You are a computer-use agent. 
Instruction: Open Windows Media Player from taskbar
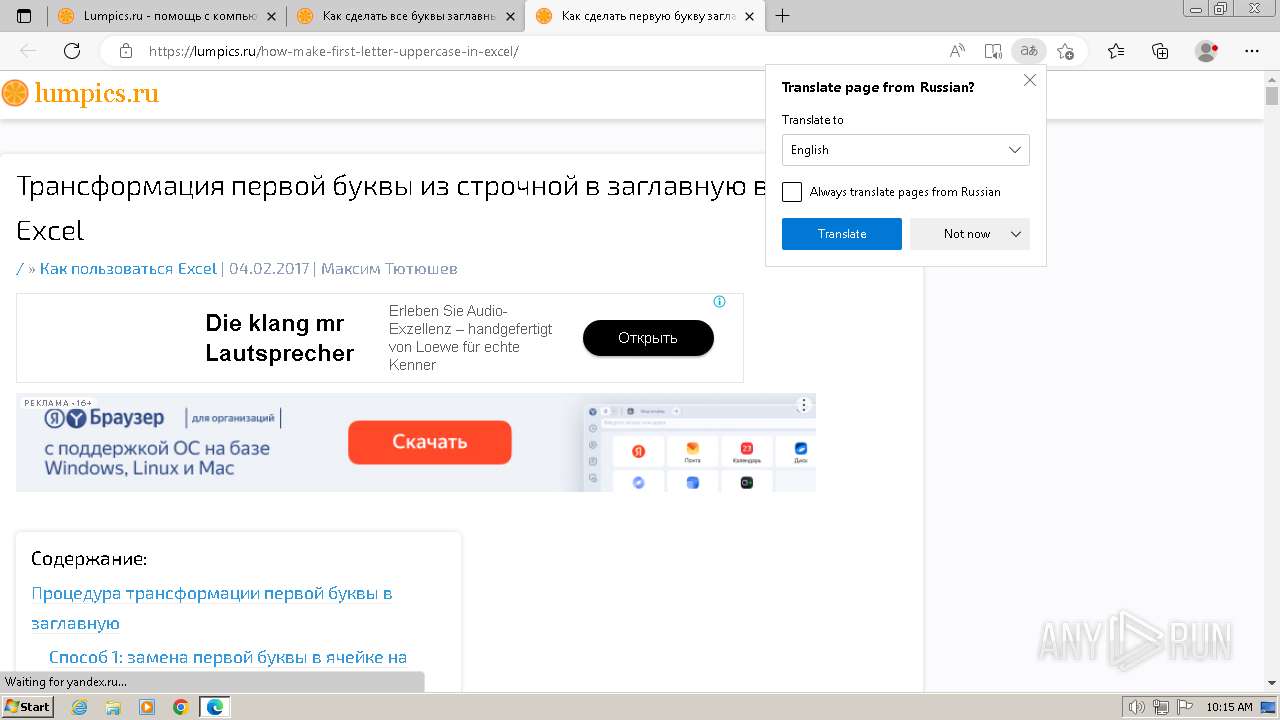coord(147,707)
